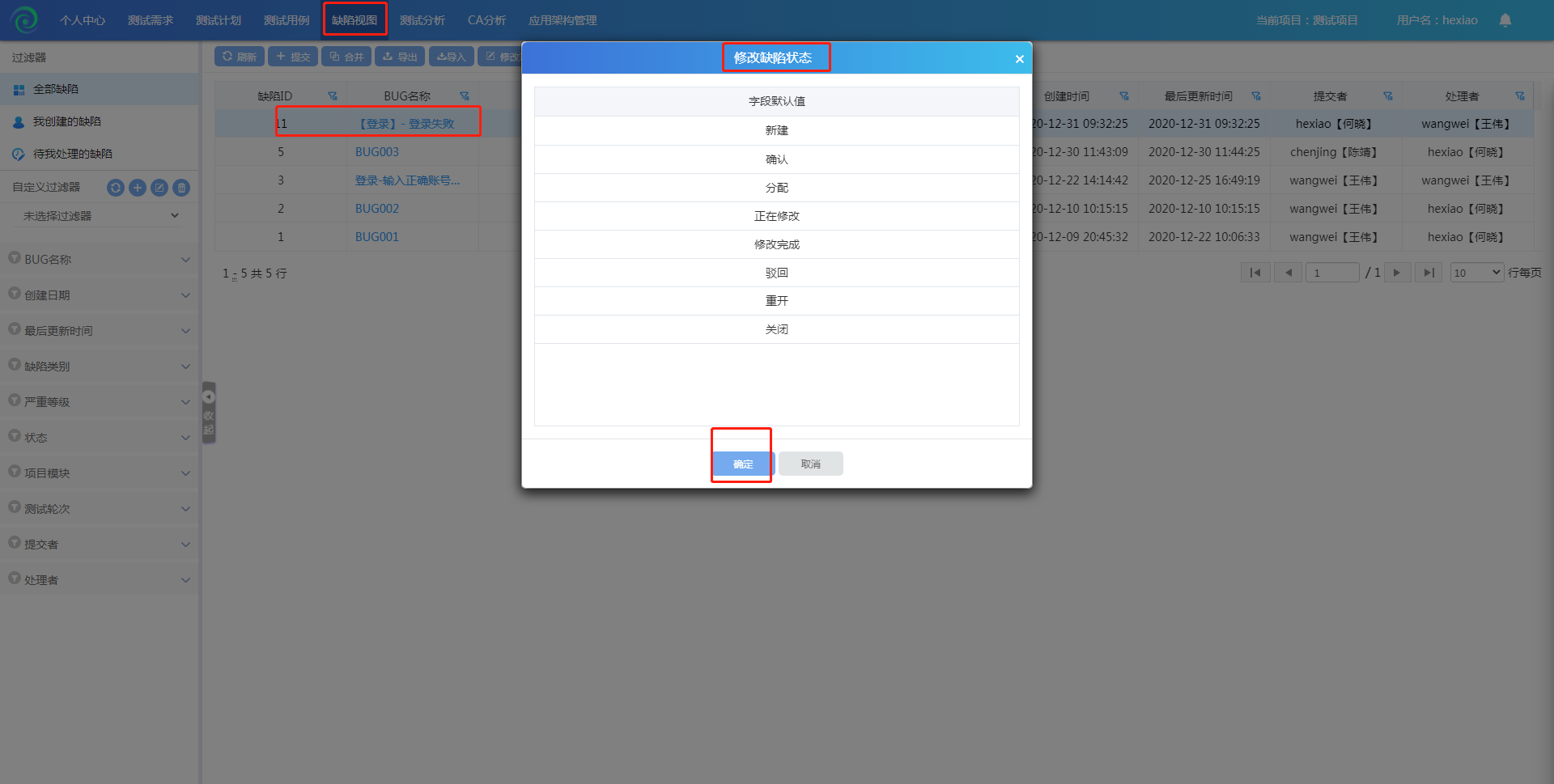Viewport: 1554px width, 784px height.
Task: Open the BUG002 link
Action: click(x=377, y=209)
